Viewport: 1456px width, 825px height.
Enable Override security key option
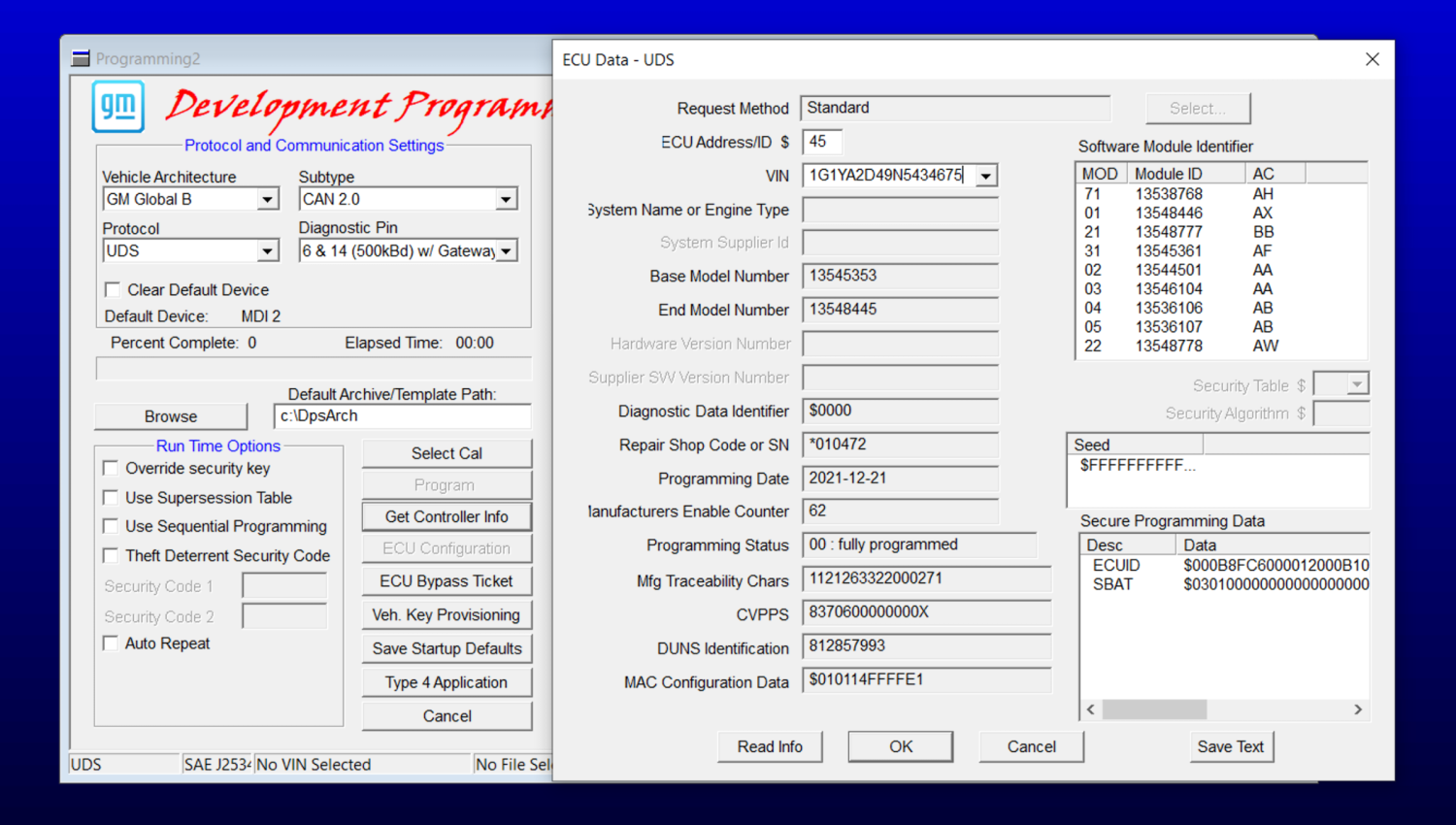pos(111,468)
